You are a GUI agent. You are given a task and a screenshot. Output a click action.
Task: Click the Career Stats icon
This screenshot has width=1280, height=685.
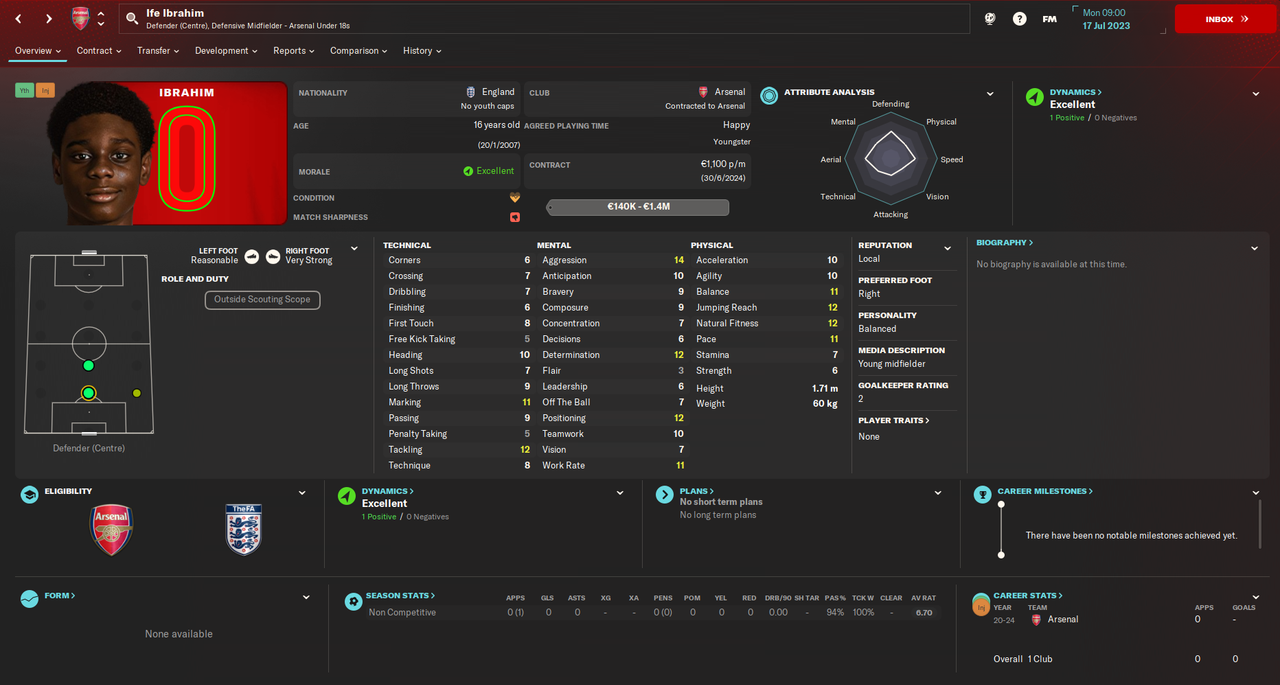coord(982,603)
